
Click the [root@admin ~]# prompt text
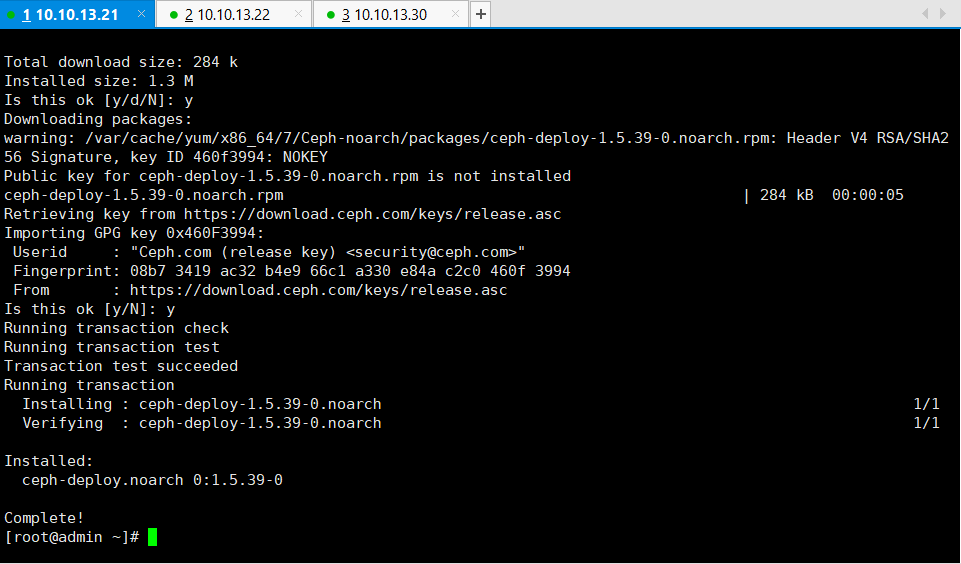point(72,537)
